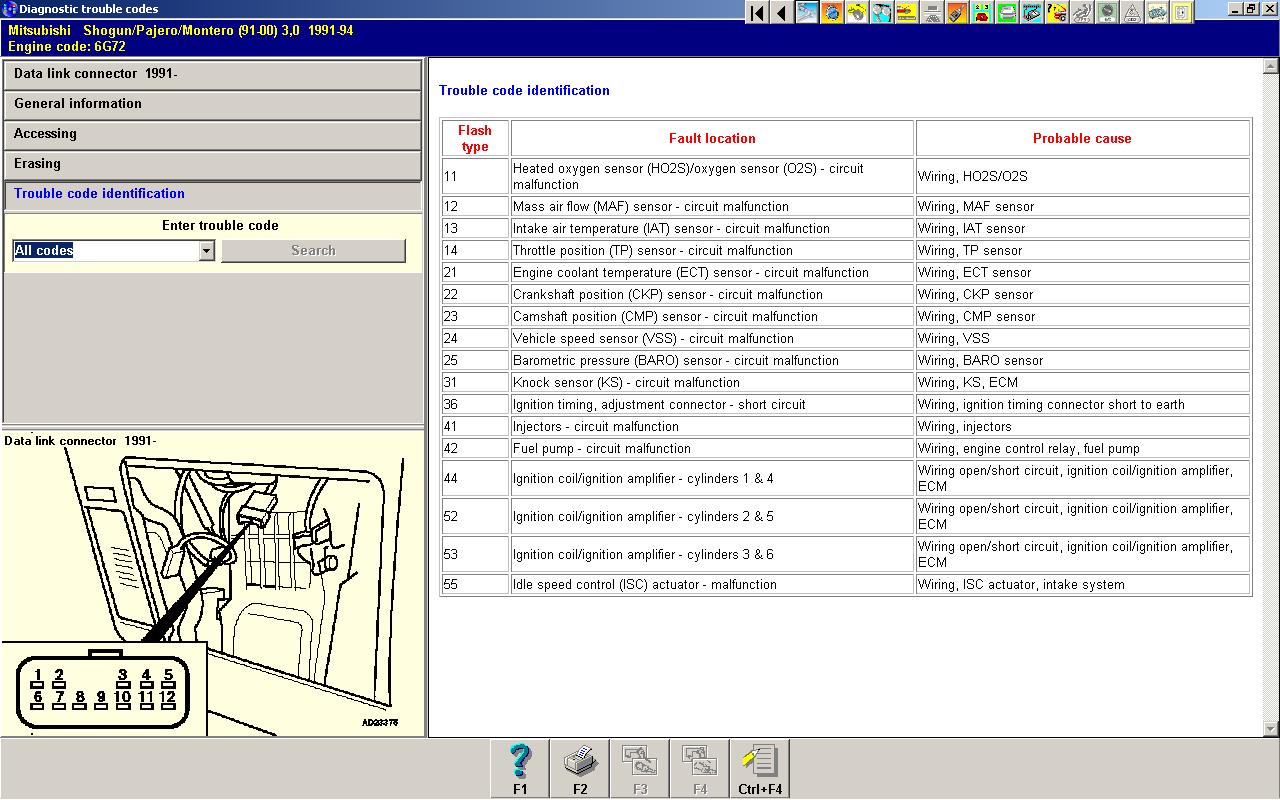Viewport: 1280px width, 800px height.
Task: Select the cylinders 2 & 5 ignition coil text
Action: 643,516
